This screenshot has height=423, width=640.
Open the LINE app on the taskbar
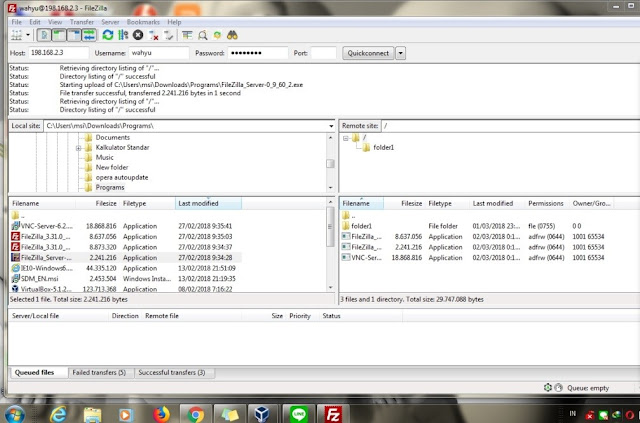299,414
